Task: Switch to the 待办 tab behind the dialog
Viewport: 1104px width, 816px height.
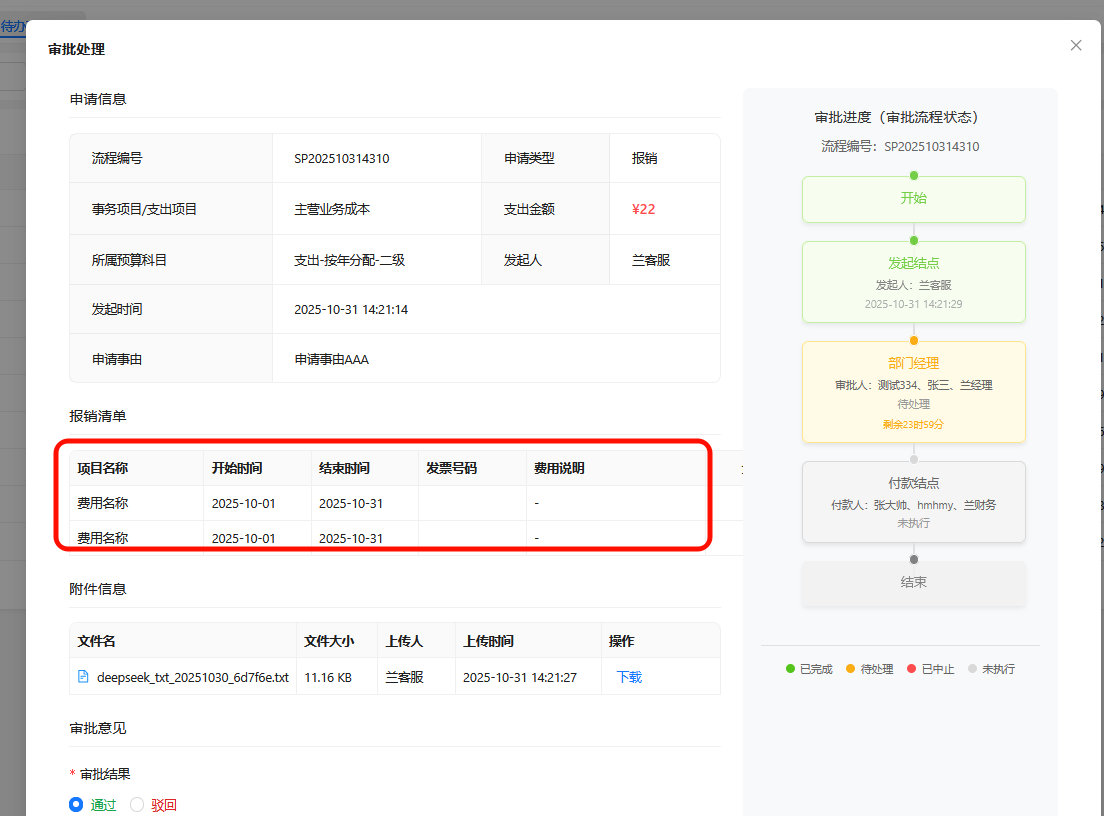Action: pos(13,27)
